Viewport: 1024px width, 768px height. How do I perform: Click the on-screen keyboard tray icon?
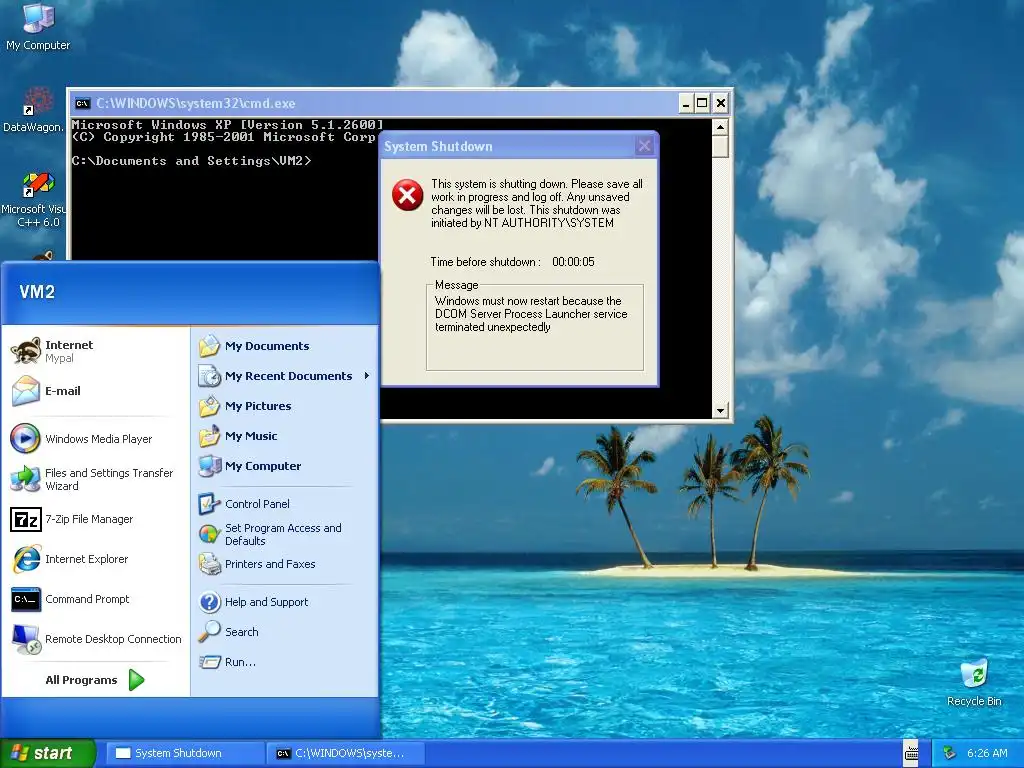tap(911, 753)
